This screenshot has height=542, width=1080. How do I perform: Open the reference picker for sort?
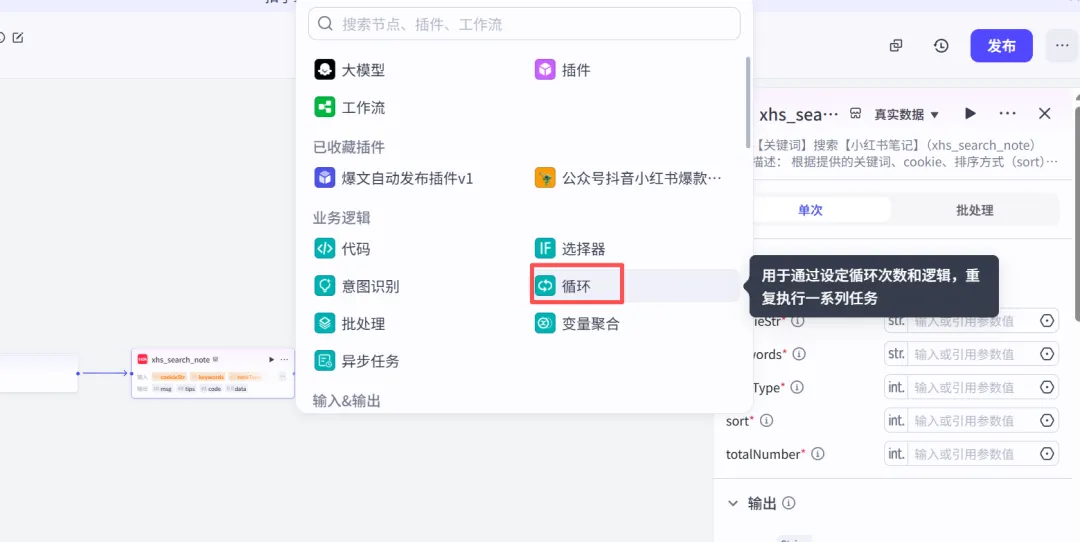(x=1047, y=420)
